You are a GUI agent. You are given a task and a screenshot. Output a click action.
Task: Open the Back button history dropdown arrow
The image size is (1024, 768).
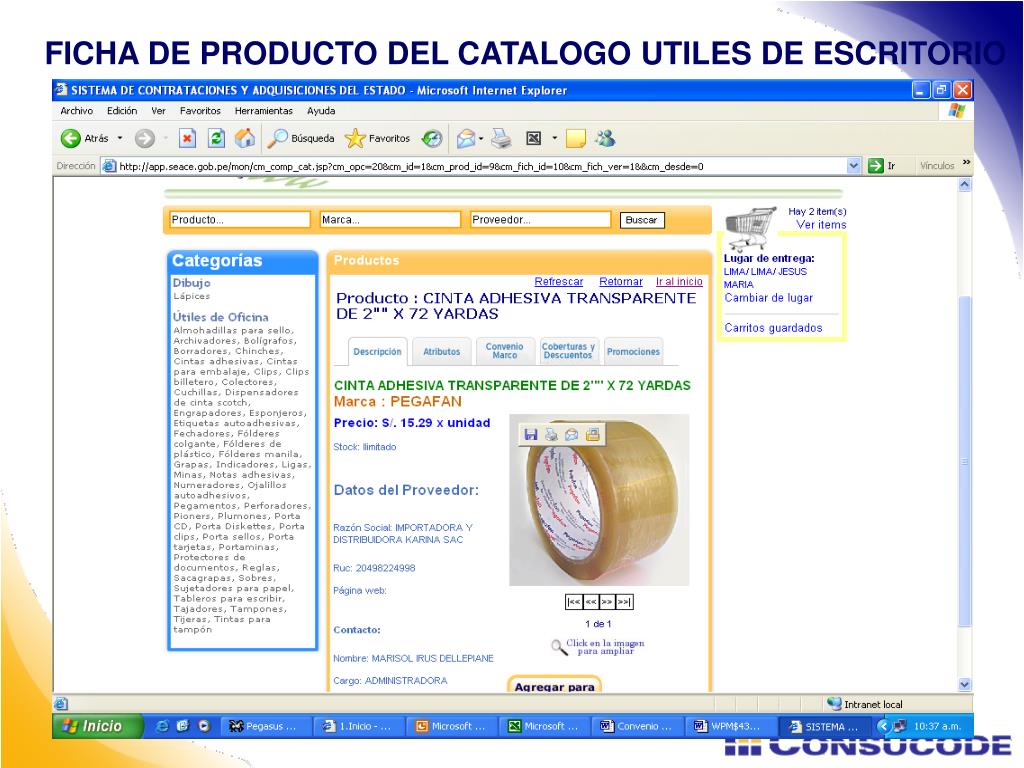pos(120,138)
